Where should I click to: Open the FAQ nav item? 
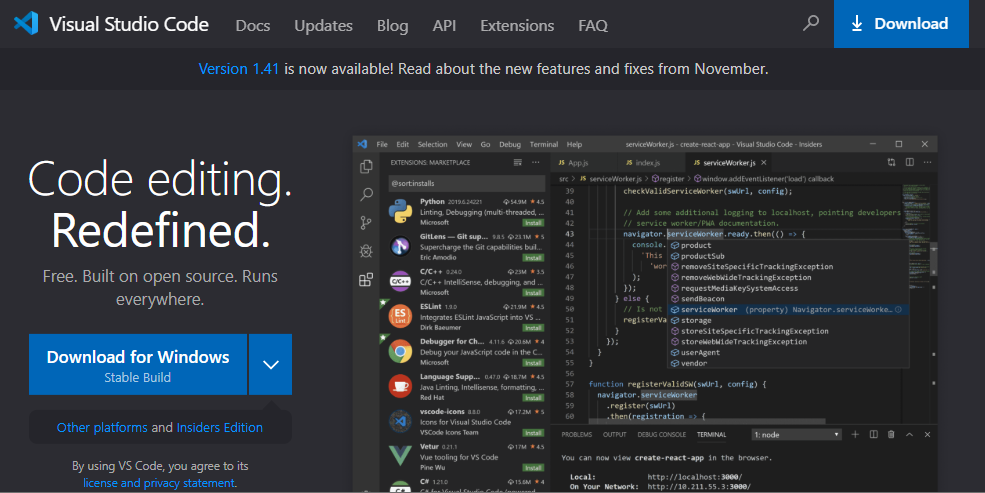coord(593,25)
